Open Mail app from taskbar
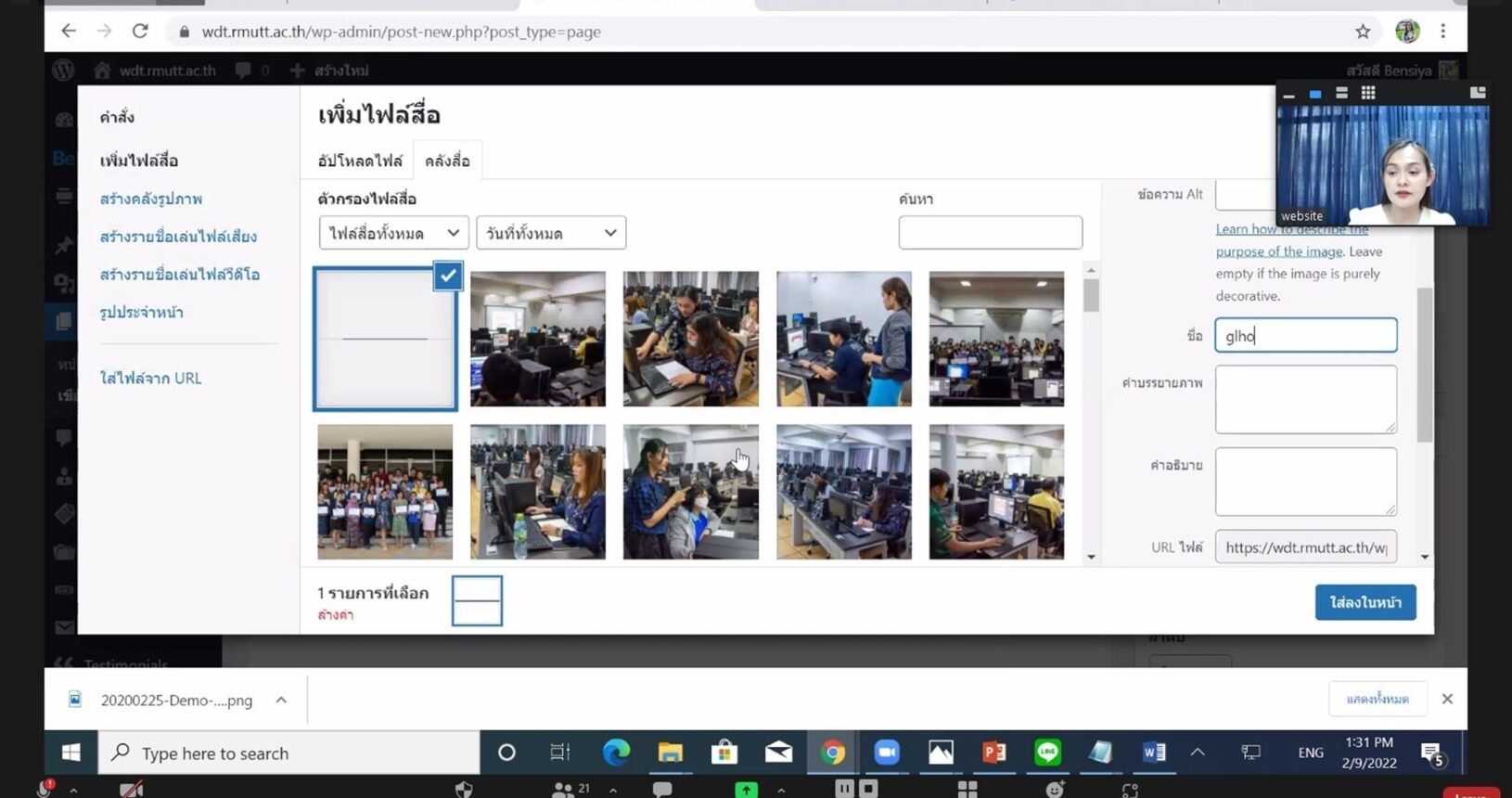Screen dimensions: 1512x798 click(778, 753)
